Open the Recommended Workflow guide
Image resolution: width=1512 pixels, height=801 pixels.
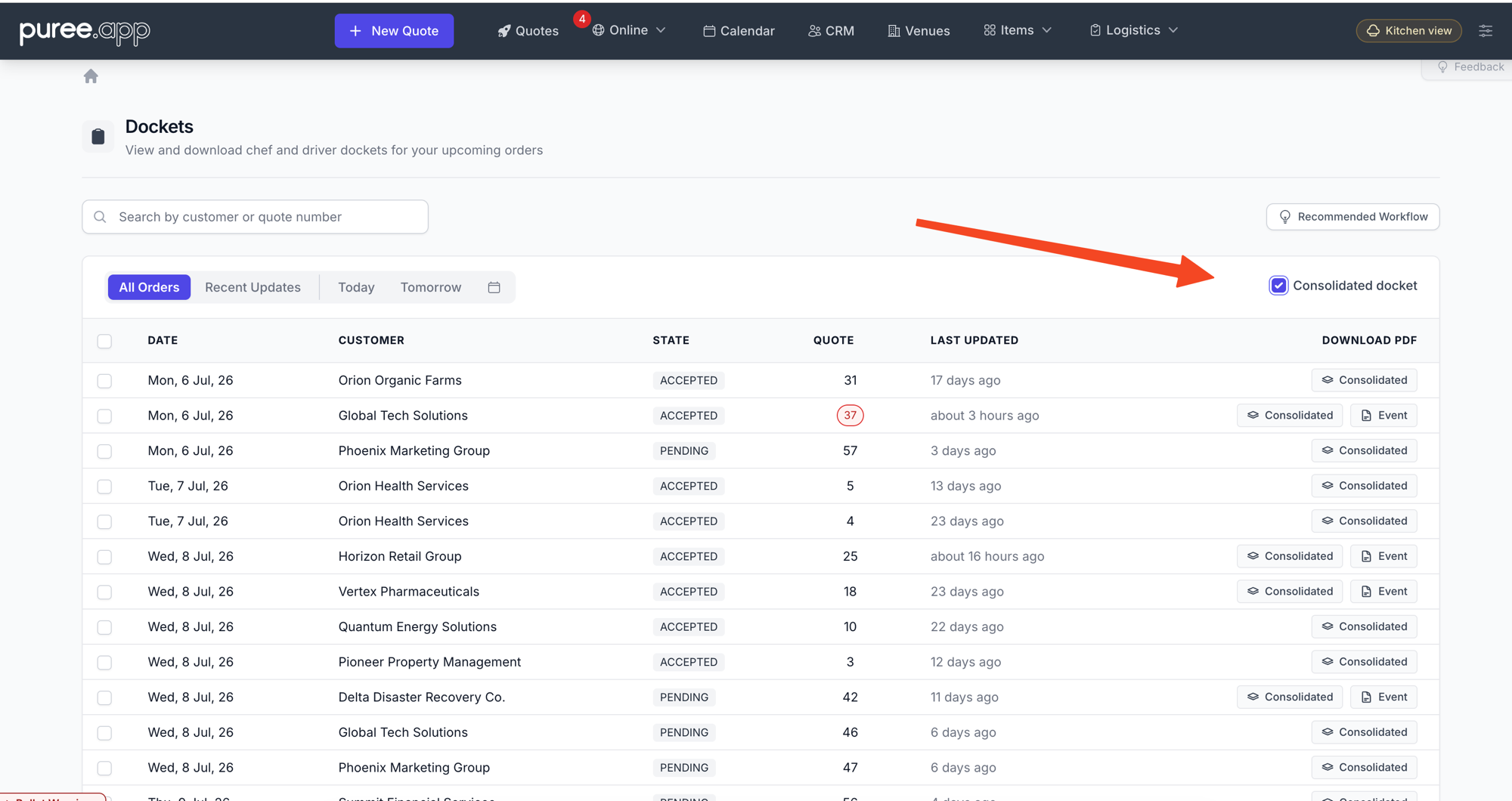coord(1352,217)
